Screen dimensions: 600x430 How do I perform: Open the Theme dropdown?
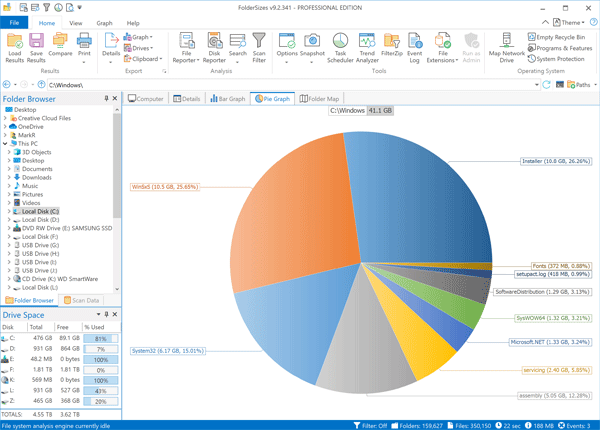(570, 22)
